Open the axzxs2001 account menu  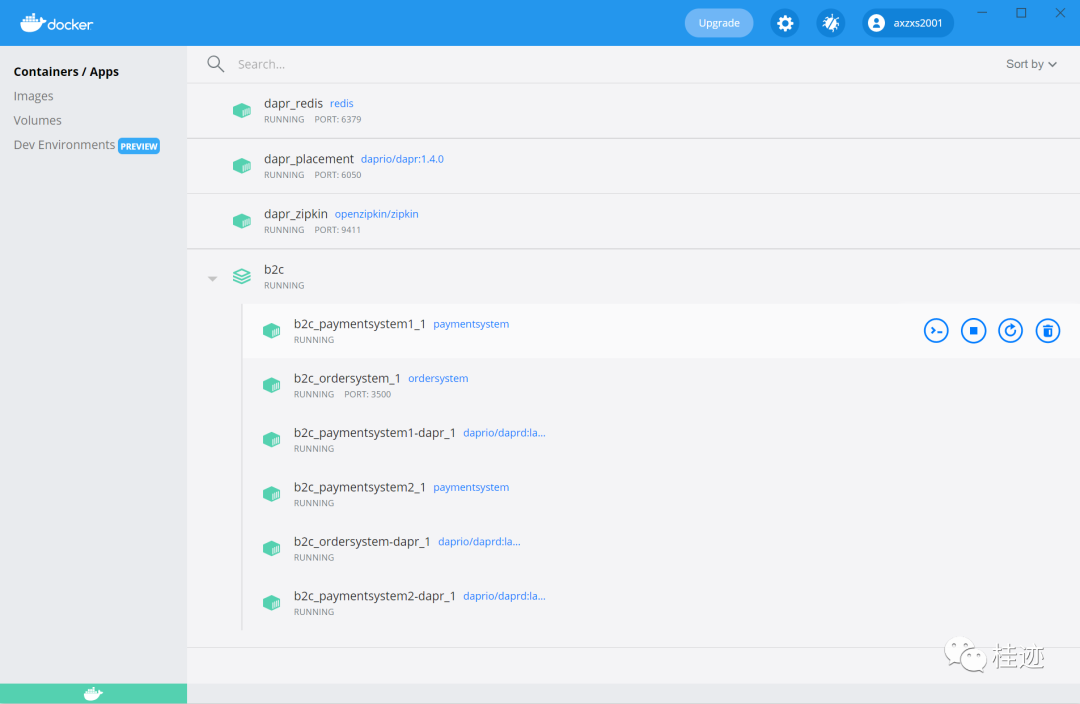coord(908,23)
